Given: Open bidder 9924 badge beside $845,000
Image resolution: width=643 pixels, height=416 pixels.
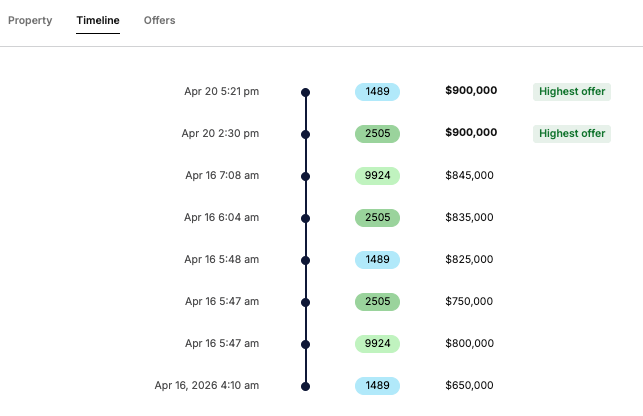Looking at the screenshot, I should (377, 176).
